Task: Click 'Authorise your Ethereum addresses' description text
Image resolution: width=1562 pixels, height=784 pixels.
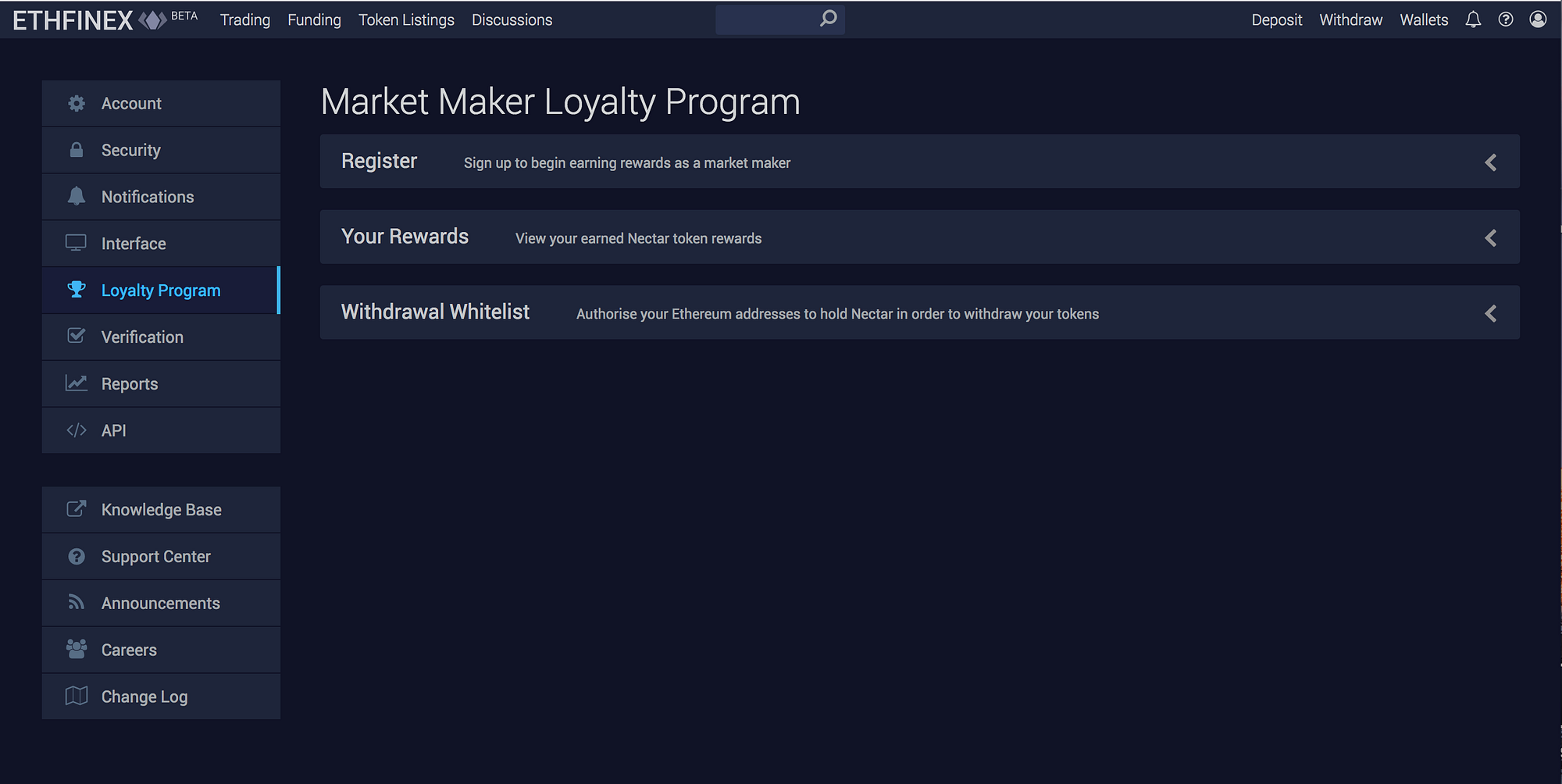Action: [x=837, y=314]
